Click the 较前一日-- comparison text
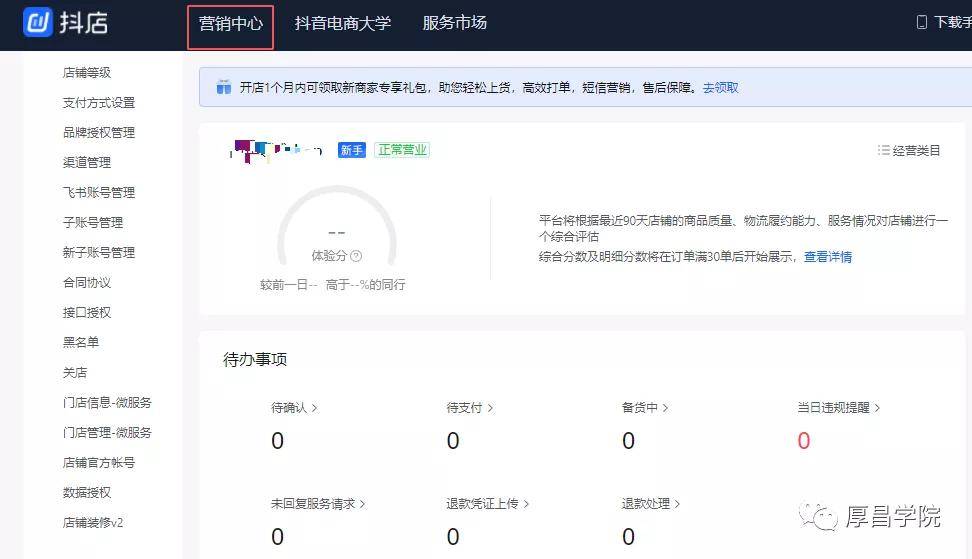The width and height of the screenshot is (972, 559). 289,285
